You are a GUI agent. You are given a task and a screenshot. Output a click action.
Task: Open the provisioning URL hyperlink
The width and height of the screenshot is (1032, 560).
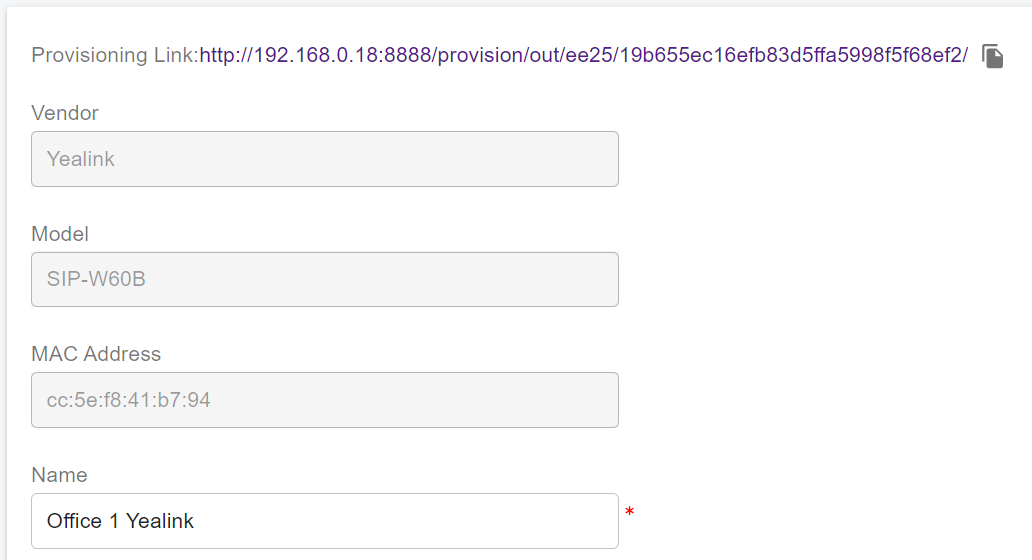[583, 55]
